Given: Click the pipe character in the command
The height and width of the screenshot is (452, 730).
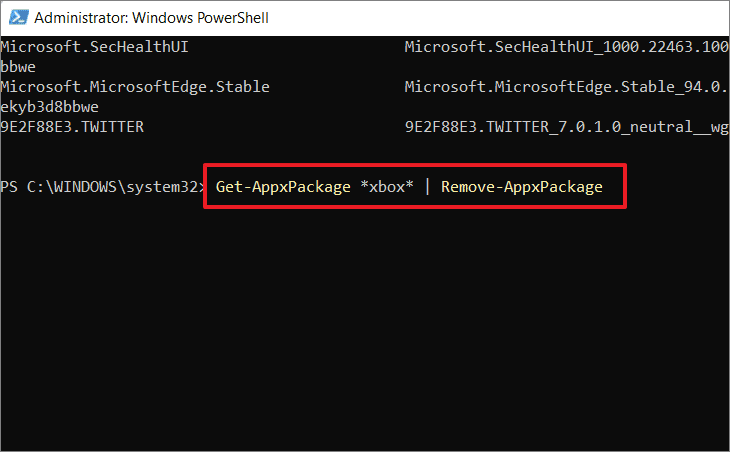Looking at the screenshot, I should click(429, 187).
